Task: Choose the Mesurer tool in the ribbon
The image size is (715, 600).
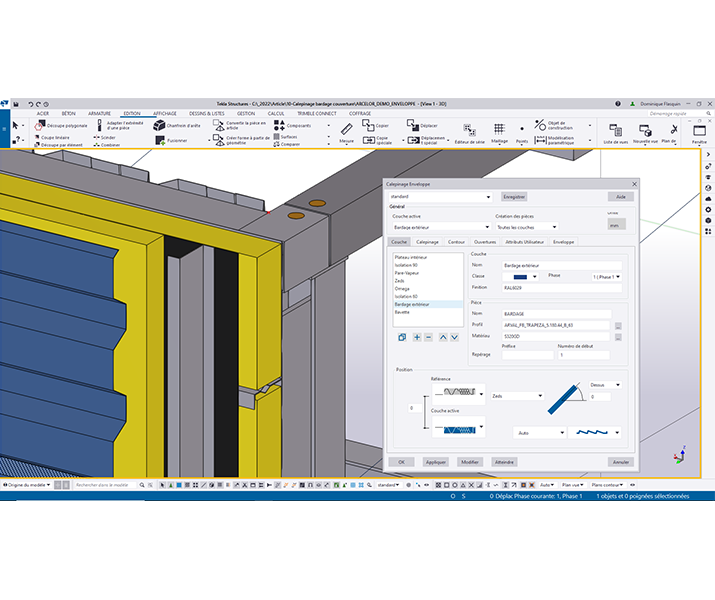Action: click(x=346, y=129)
